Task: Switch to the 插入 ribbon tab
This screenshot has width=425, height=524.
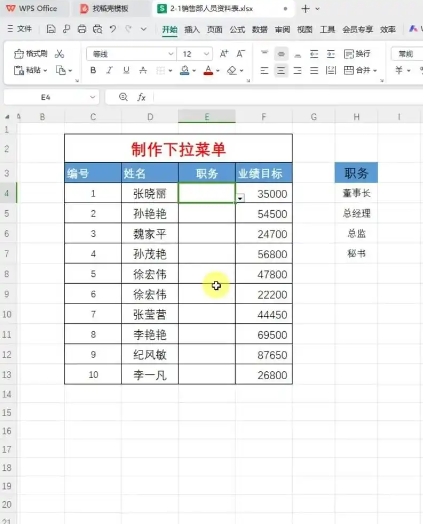Action: pos(192,30)
